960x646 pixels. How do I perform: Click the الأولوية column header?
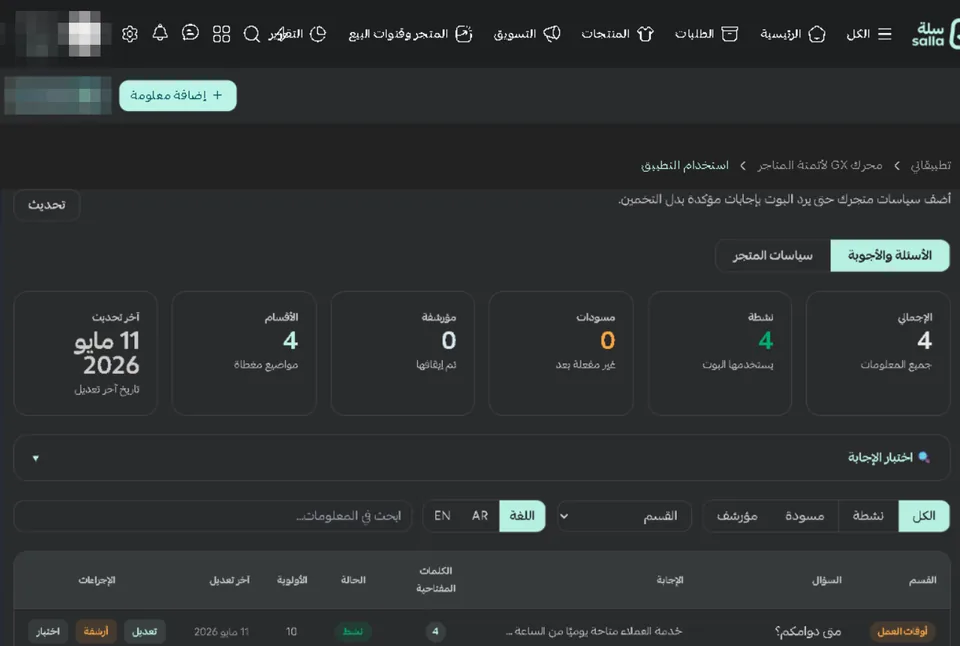point(292,580)
